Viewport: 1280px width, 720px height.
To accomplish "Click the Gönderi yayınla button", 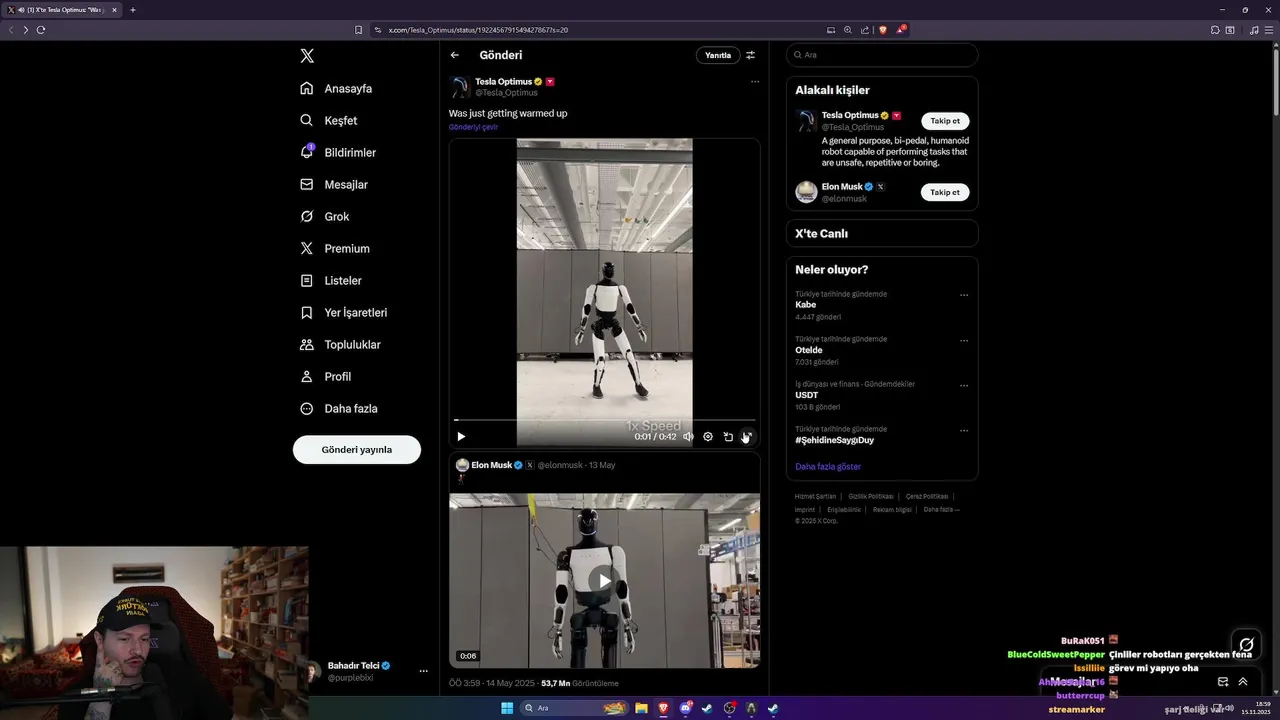I will pos(357,449).
